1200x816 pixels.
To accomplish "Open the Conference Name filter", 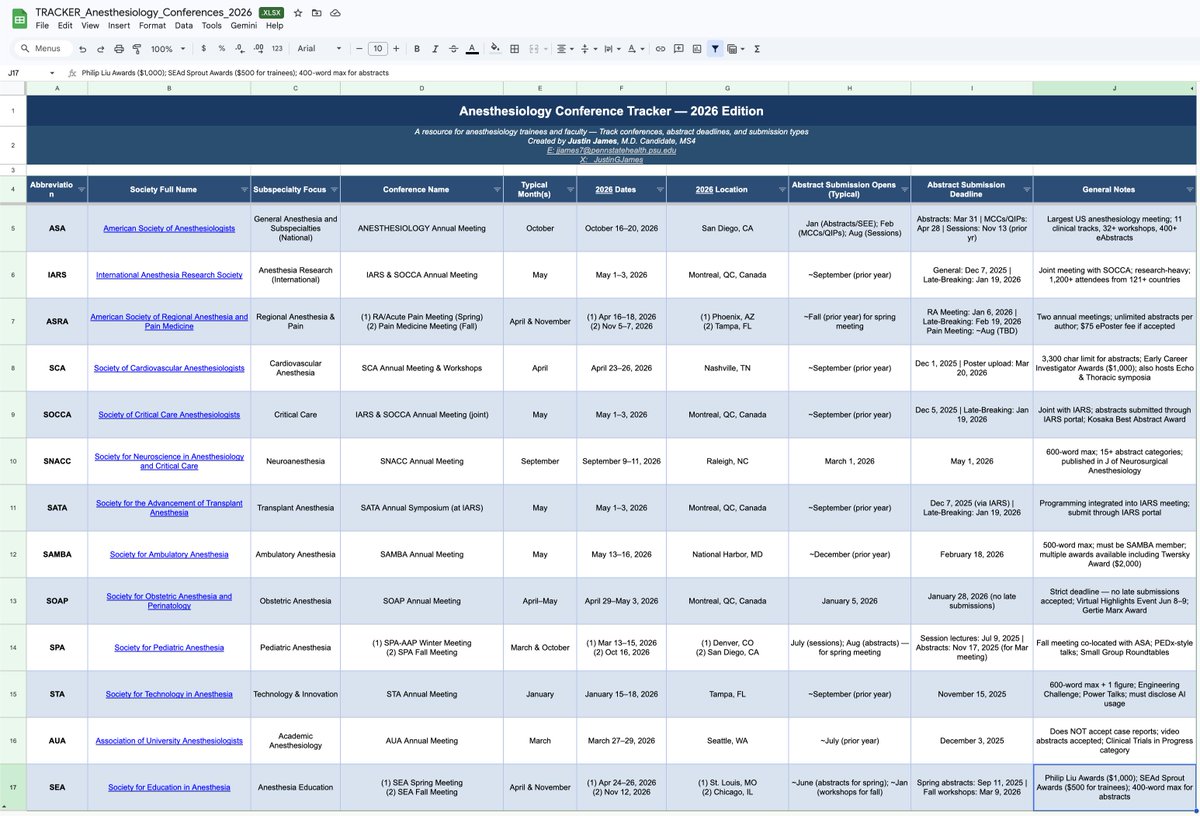I will point(497,189).
